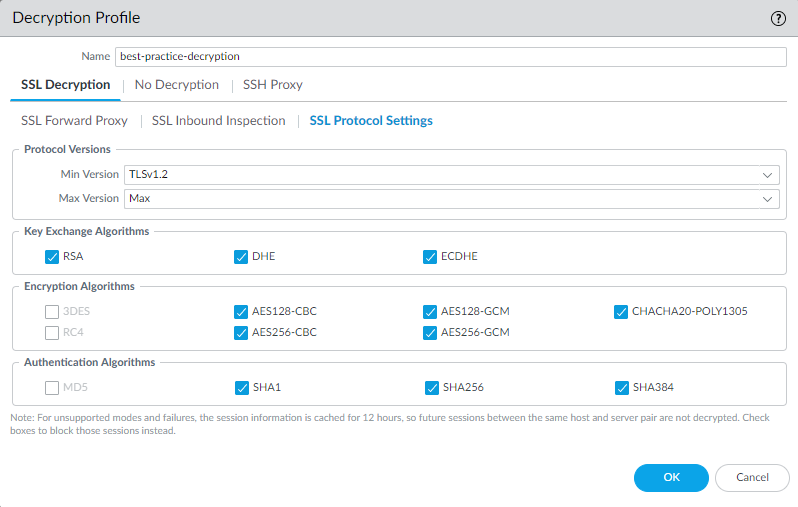The width and height of the screenshot is (798, 507).
Task: Uncheck the RSA key exchange checkbox
Action: [x=52, y=256]
